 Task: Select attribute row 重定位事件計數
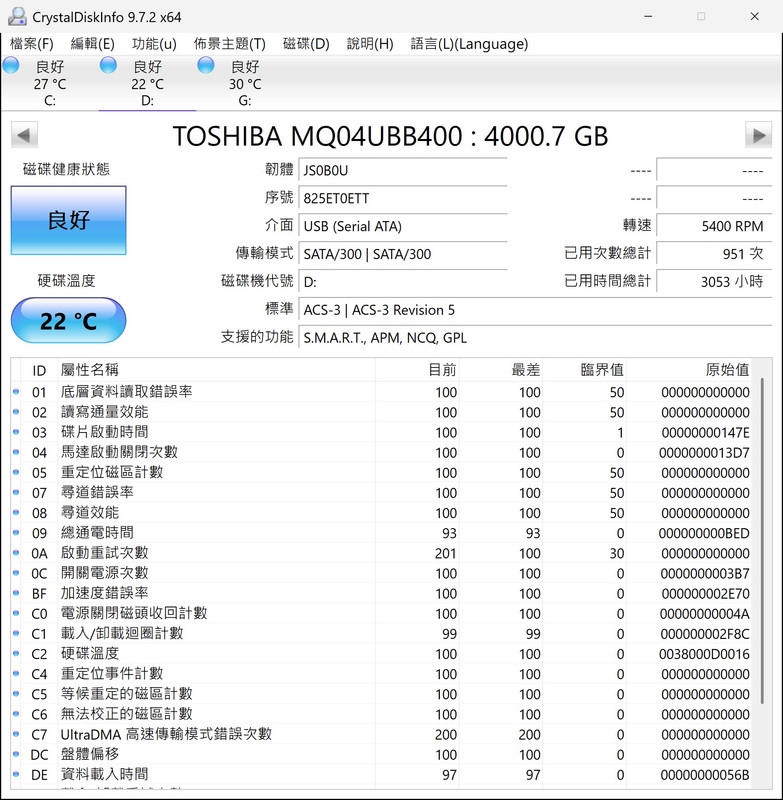(x=381, y=674)
